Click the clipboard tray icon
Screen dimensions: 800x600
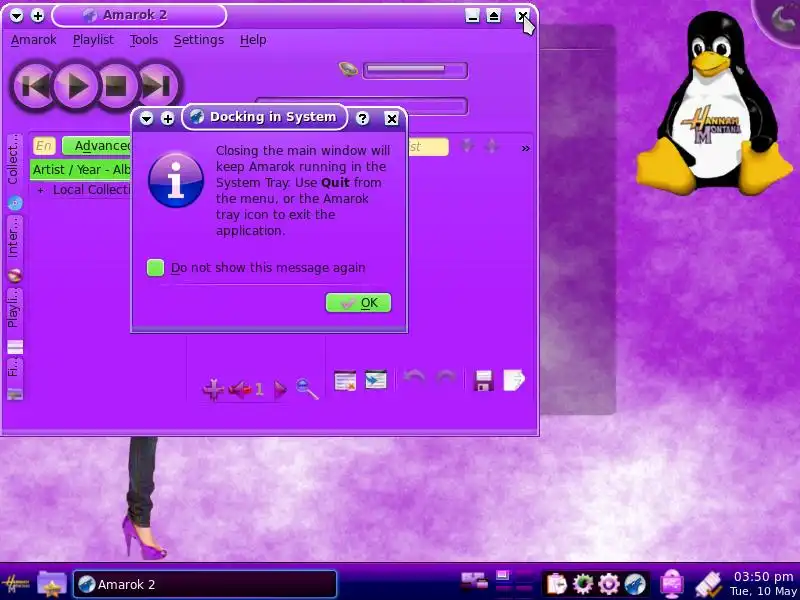pos(556,584)
